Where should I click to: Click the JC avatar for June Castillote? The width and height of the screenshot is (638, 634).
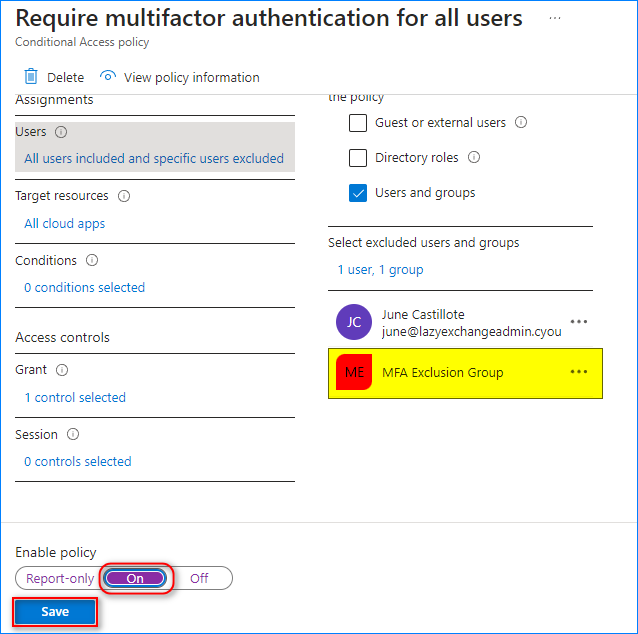coord(354,322)
